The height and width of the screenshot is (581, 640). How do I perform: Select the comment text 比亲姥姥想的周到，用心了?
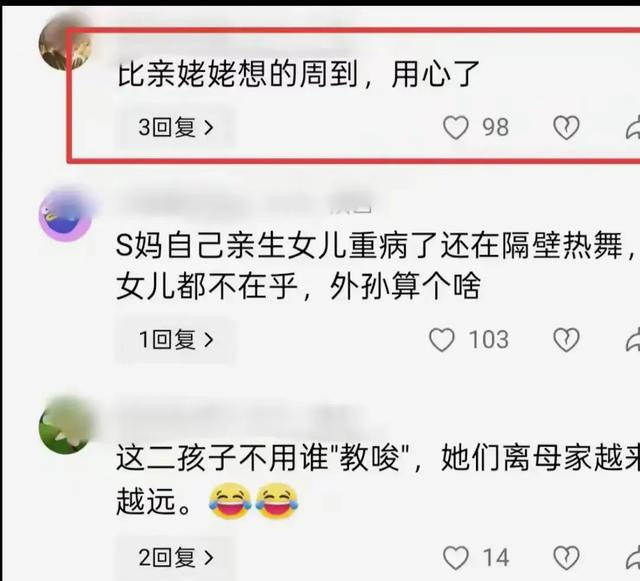click(x=298, y=75)
